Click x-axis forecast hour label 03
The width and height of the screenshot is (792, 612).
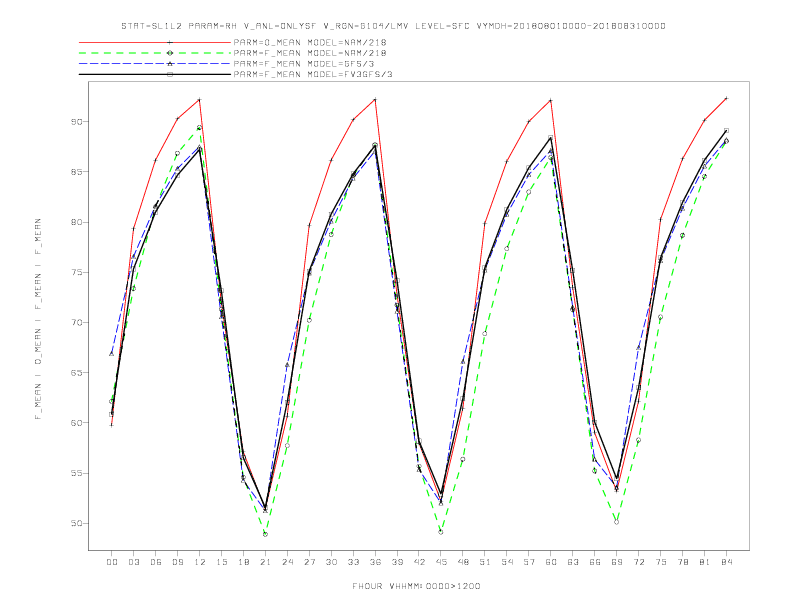[133, 562]
